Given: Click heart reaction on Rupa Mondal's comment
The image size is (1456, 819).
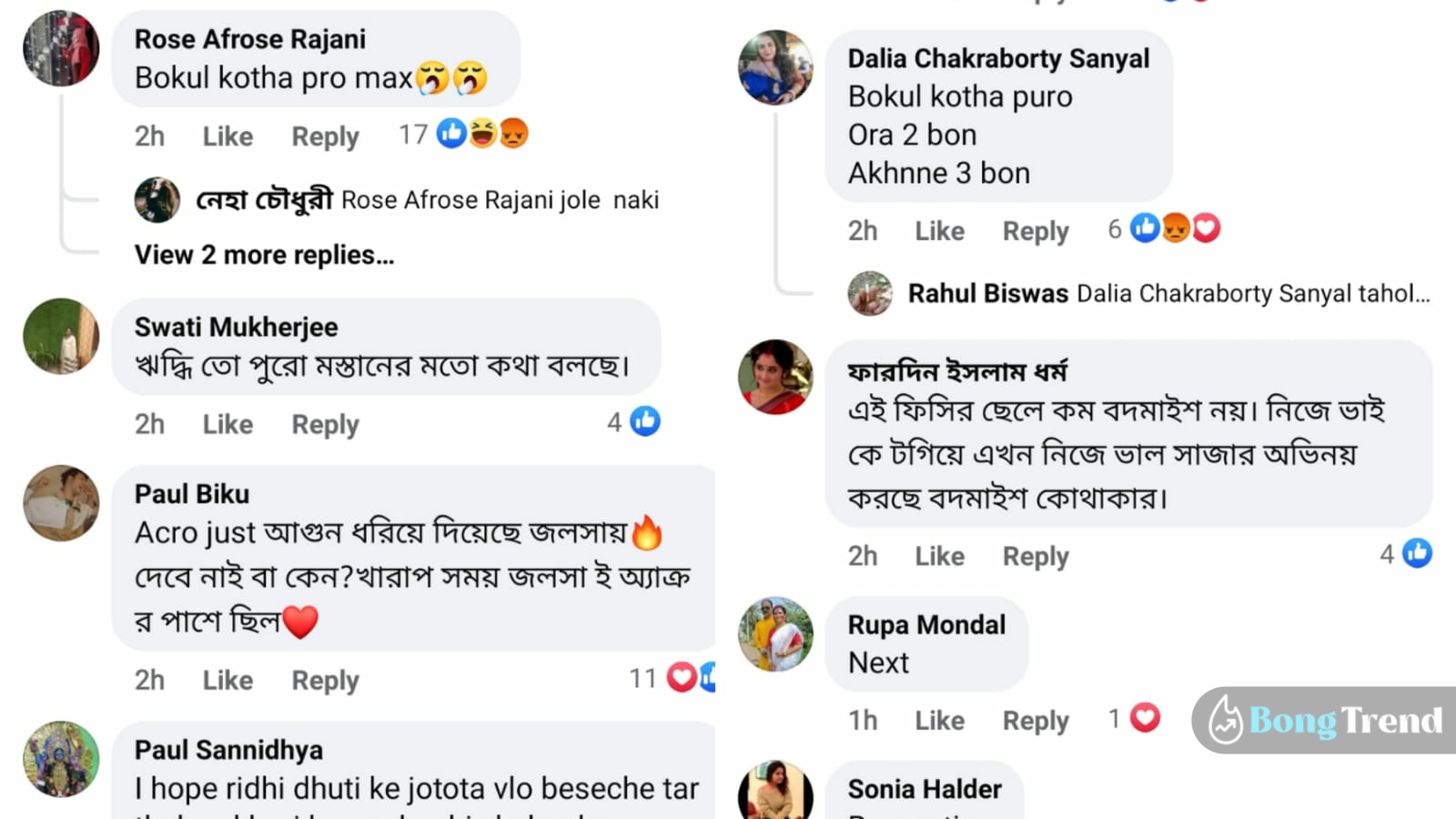Looking at the screenshot, I should pos(1145,718).
